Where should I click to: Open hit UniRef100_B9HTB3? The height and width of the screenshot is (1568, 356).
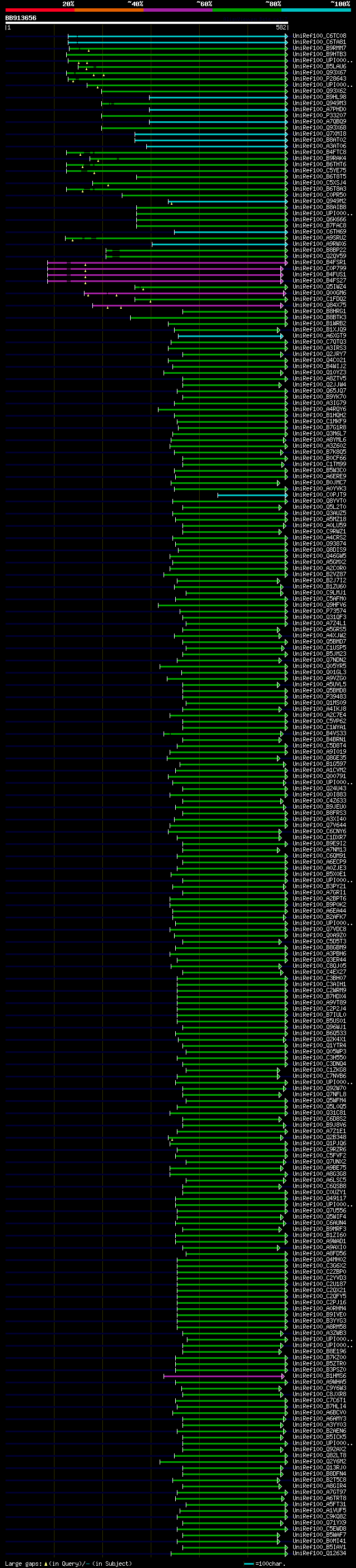point(319,54)
